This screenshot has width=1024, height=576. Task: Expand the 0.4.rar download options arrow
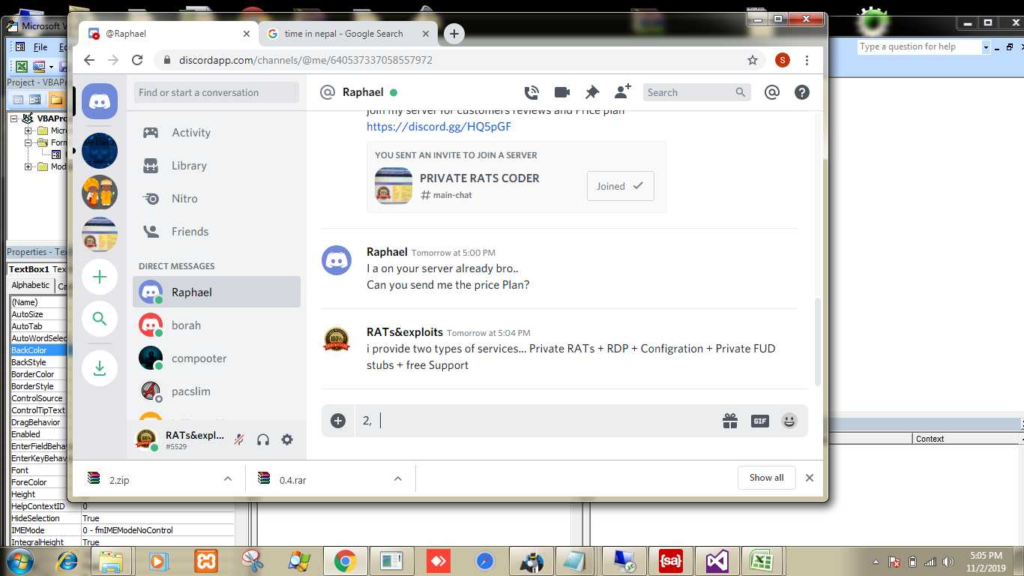(x=398, y=479)
